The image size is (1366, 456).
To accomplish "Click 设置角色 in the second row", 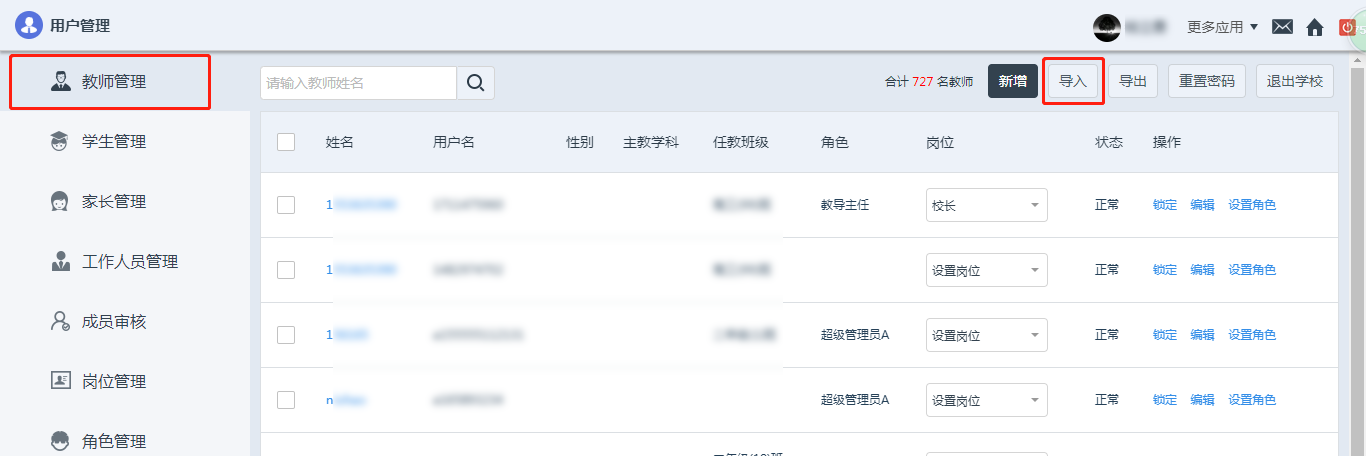I will (x=1252, y=270).
